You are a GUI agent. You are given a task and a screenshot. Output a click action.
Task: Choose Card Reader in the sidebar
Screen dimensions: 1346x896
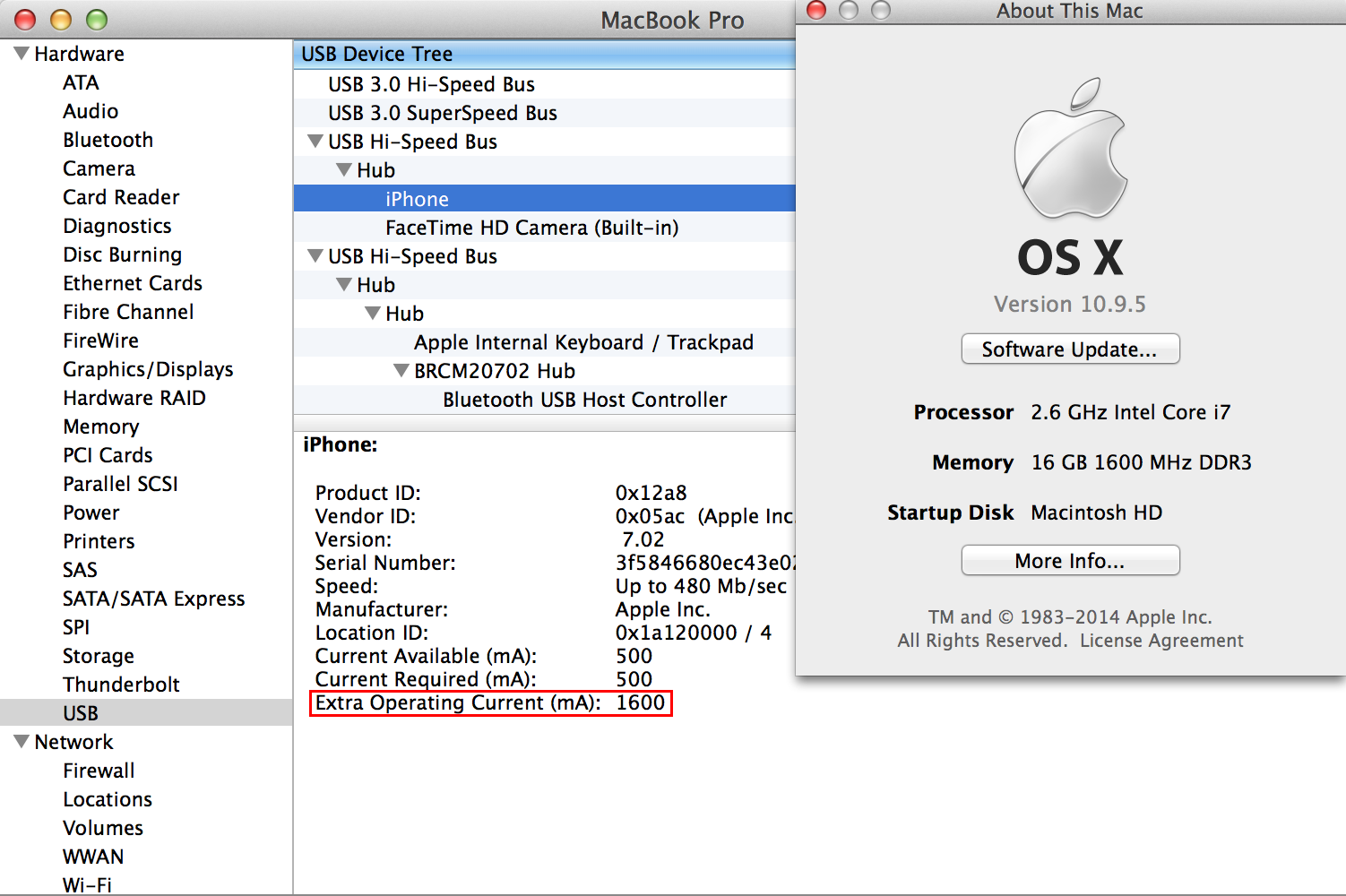121,197
